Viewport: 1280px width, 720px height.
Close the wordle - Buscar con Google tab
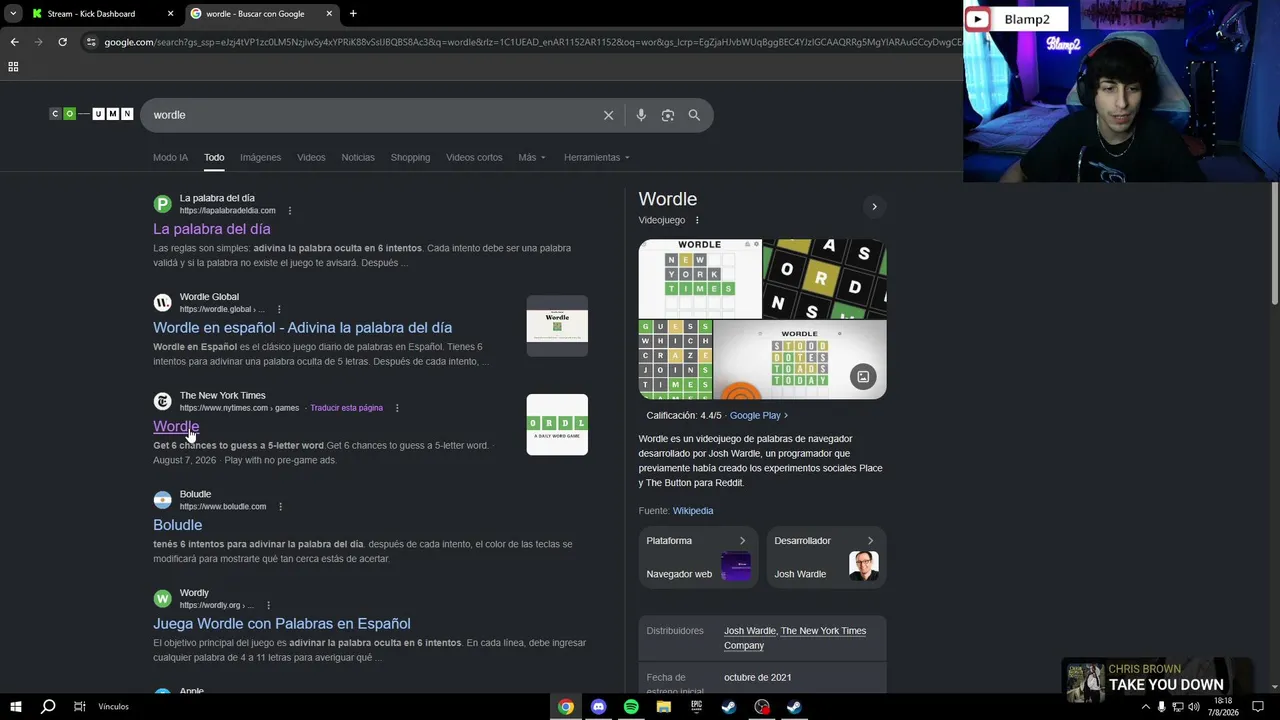pyautogui.click(x=329, y=14)
